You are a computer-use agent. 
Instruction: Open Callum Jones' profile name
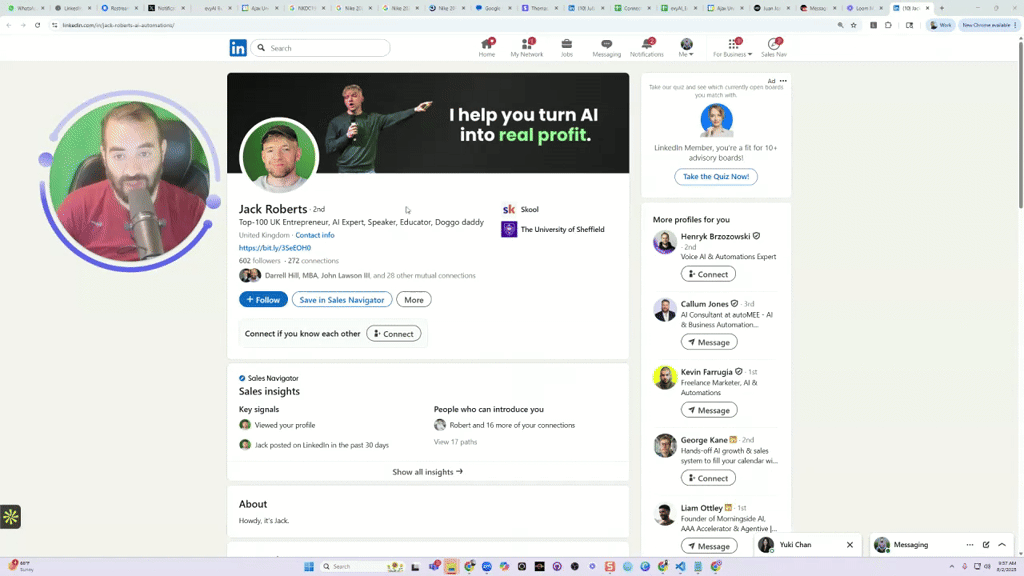point(704,304)
